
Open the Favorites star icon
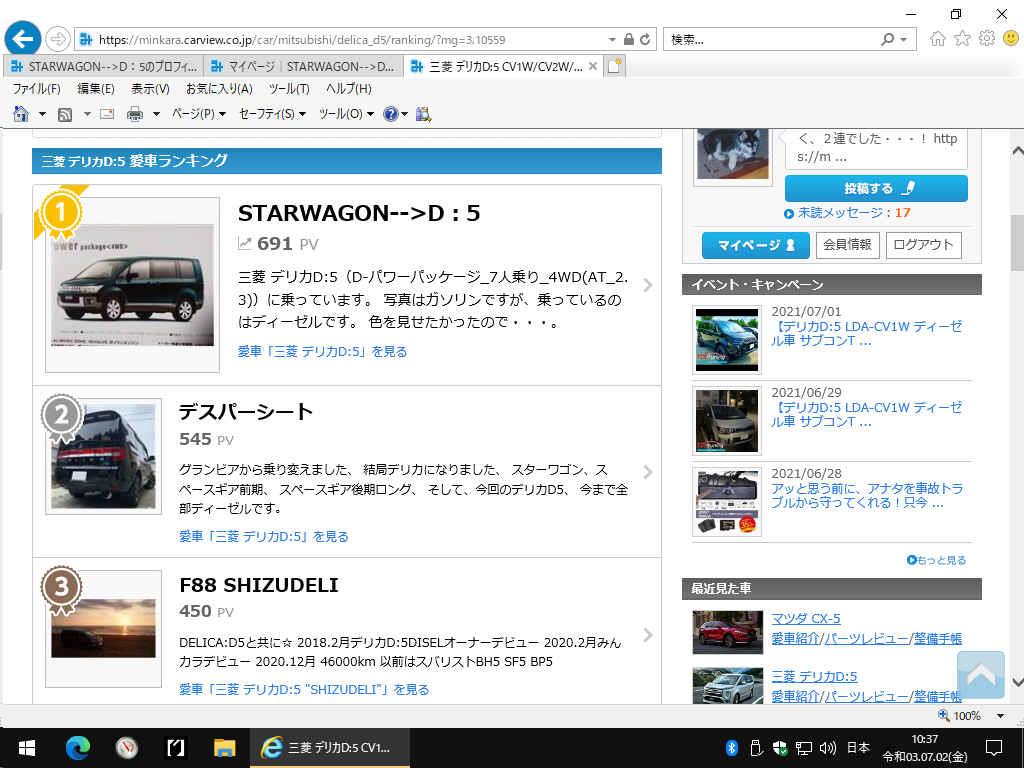(962, 39)
